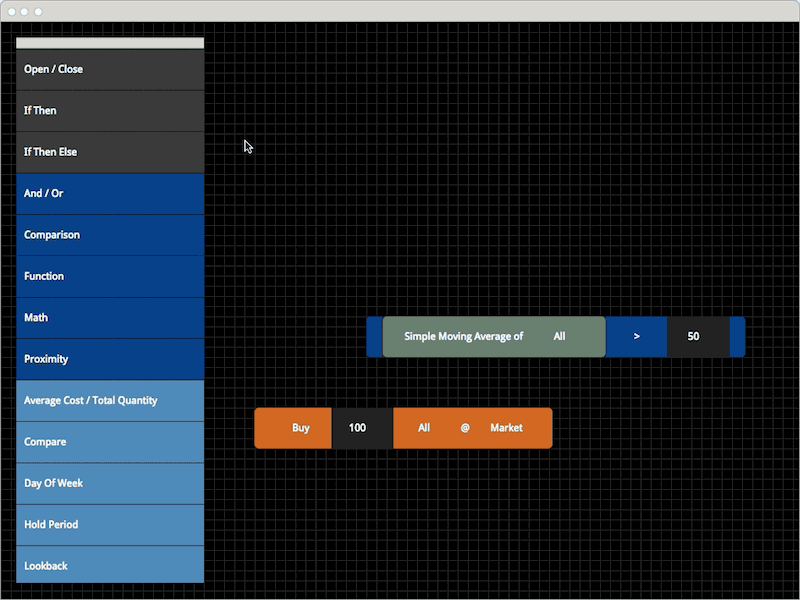This screenshot has height=600, width=800.
Task: Edit the 100 quantity field
Action: (362, 428)
